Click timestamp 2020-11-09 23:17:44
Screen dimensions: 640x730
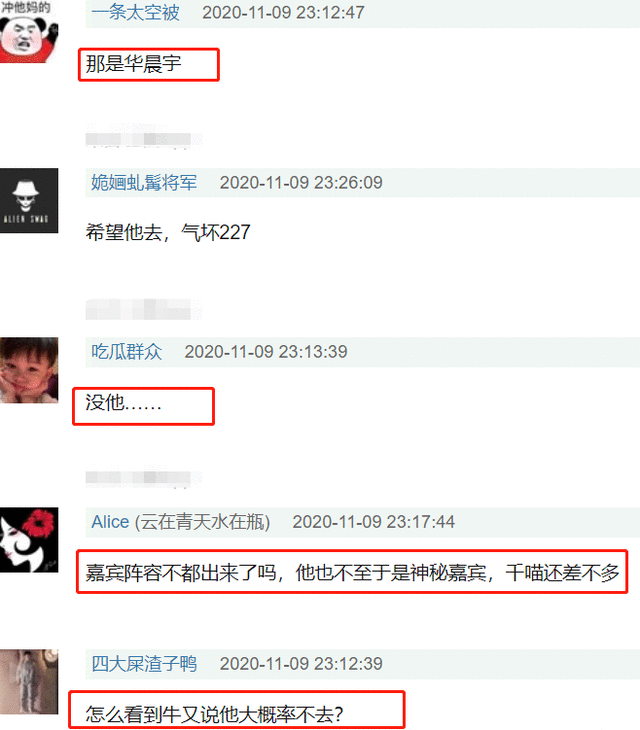click(373, 522)
